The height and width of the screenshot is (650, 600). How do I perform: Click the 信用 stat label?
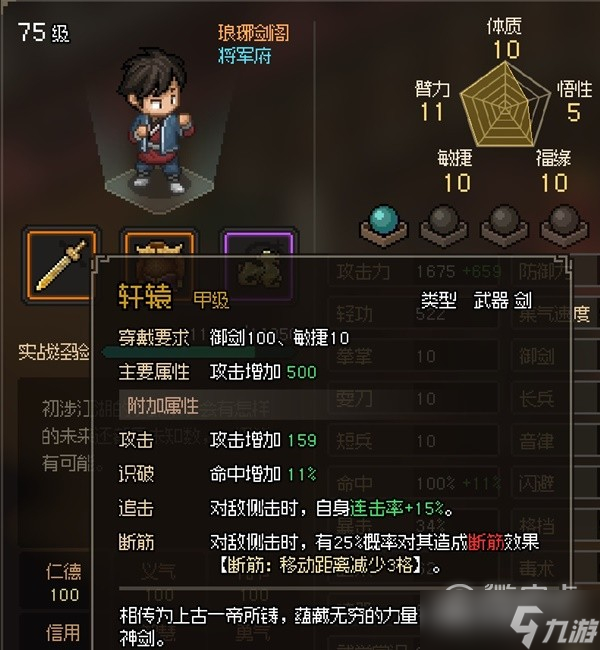pyautogui.click(x=63, y=633)
